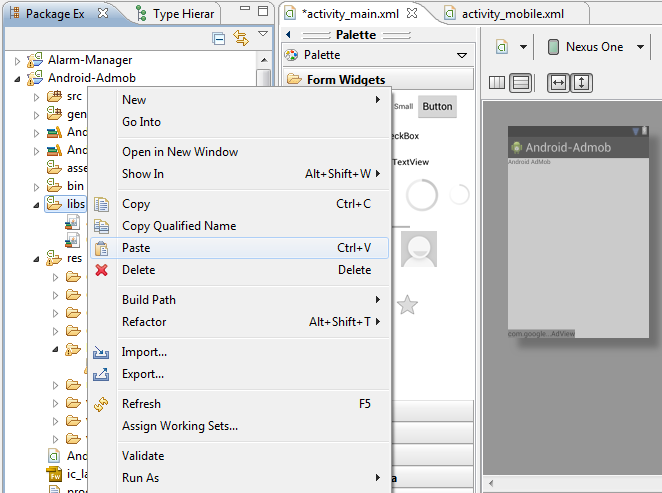Select com.google AdView in layout preview
The image size is (662, 493).
click(x=541, y=334)
